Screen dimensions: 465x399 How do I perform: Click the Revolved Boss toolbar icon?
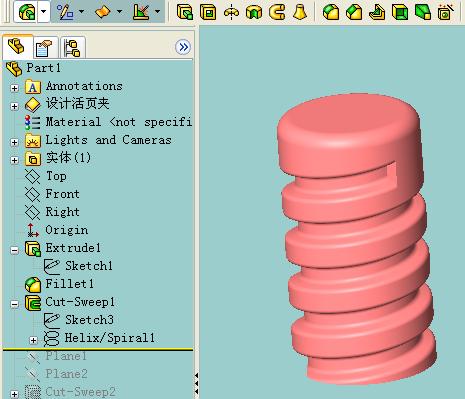click(x=231, y=12)
